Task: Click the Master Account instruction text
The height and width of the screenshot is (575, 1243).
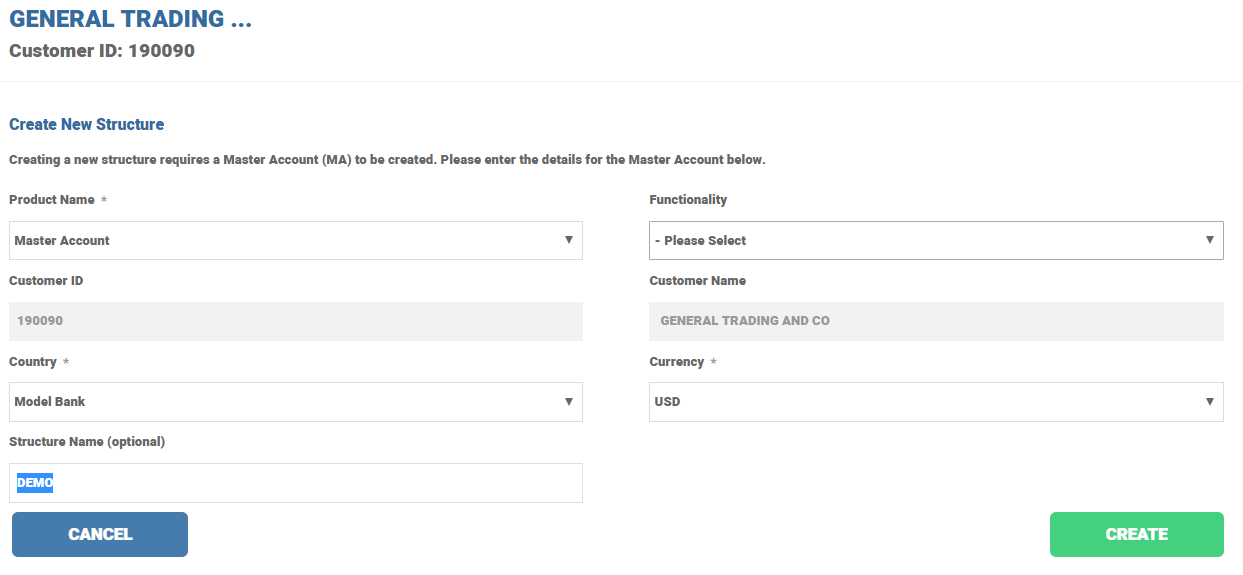Action: tap(386, 159)
